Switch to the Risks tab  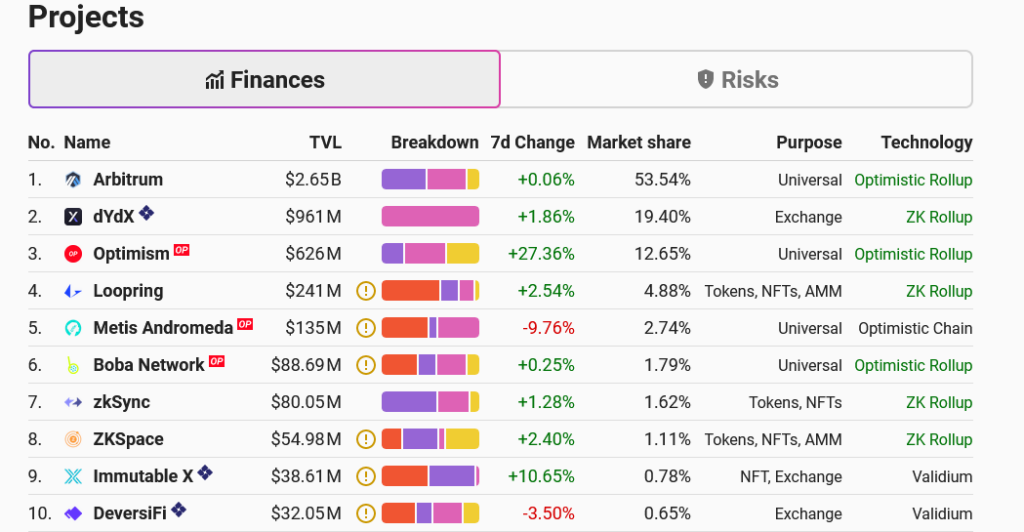pos(737,79)
